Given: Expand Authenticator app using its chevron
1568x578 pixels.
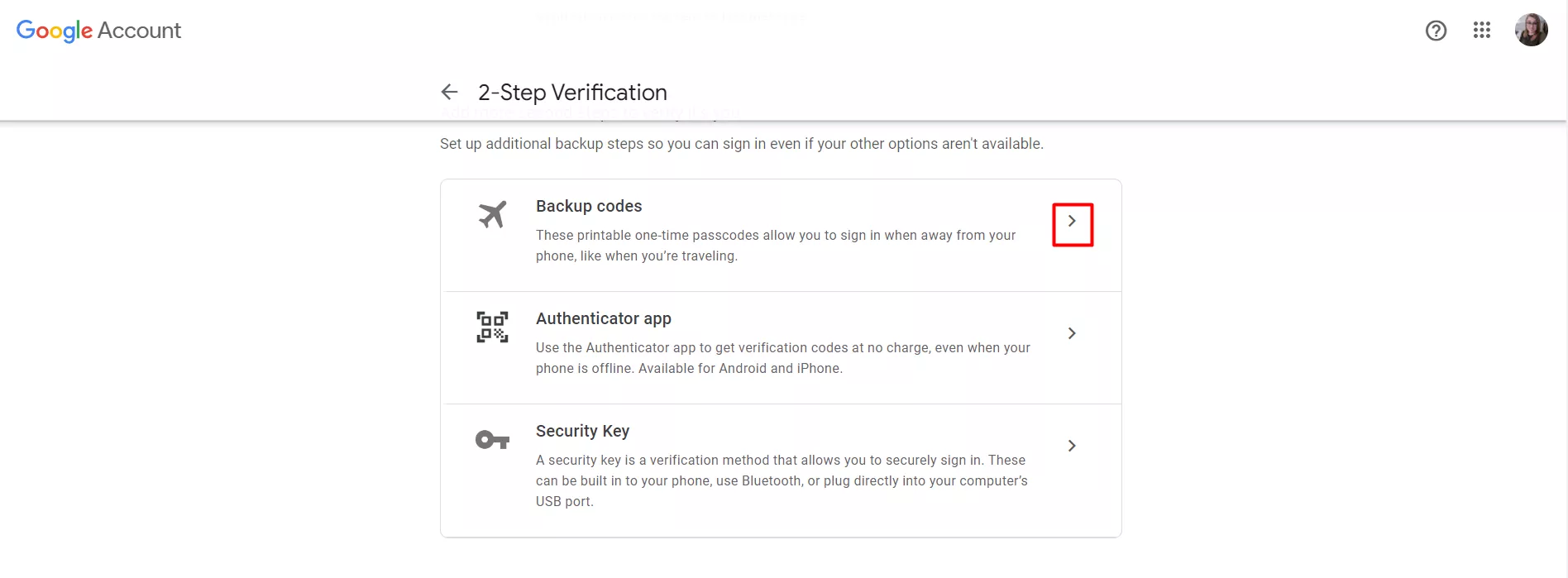Looking at the screenshot, I should click(1072, 333).
